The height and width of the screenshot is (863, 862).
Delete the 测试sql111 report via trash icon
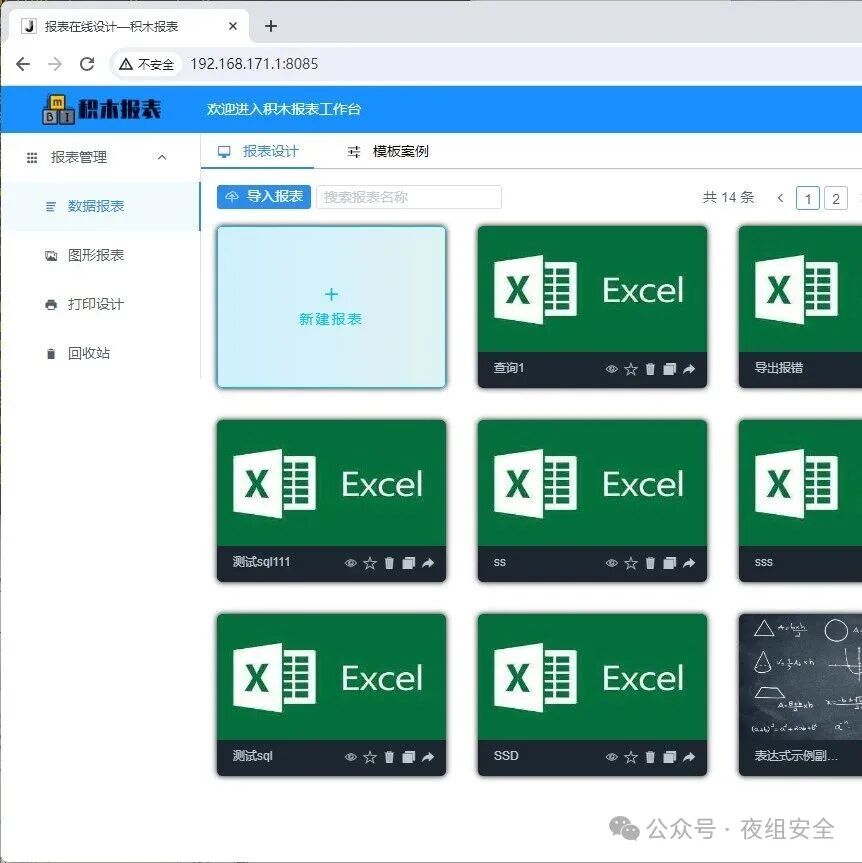coord(389,562)
